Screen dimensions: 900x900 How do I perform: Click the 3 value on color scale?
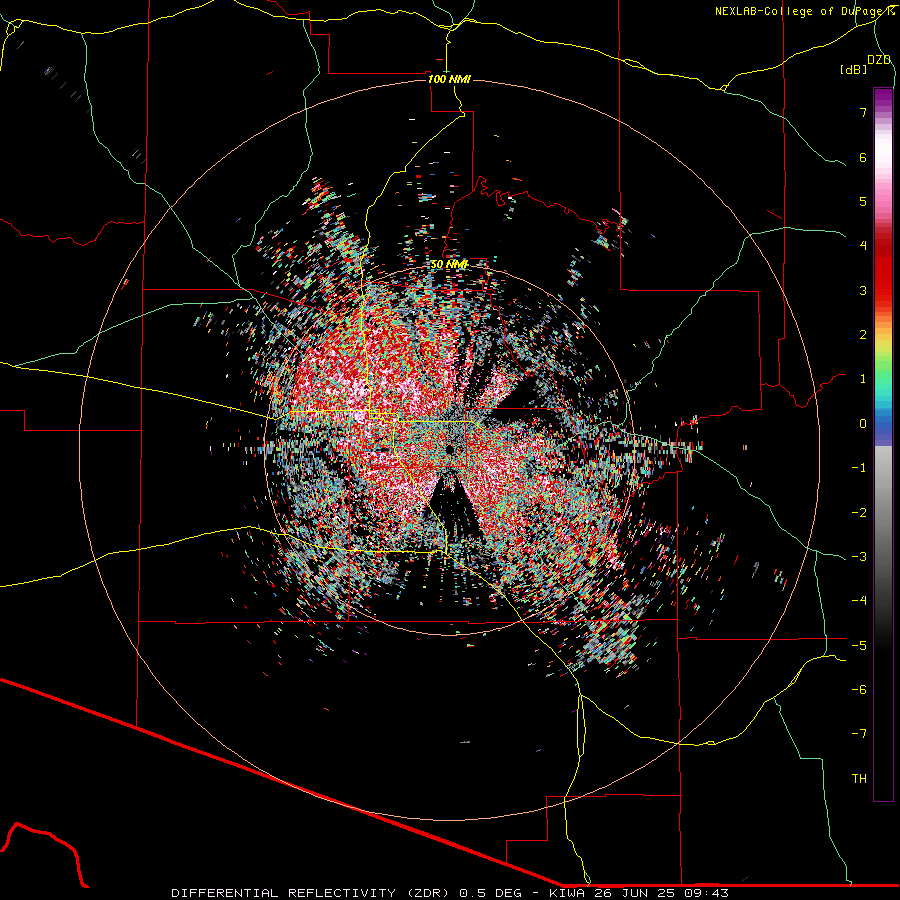(x=863, y=290)
